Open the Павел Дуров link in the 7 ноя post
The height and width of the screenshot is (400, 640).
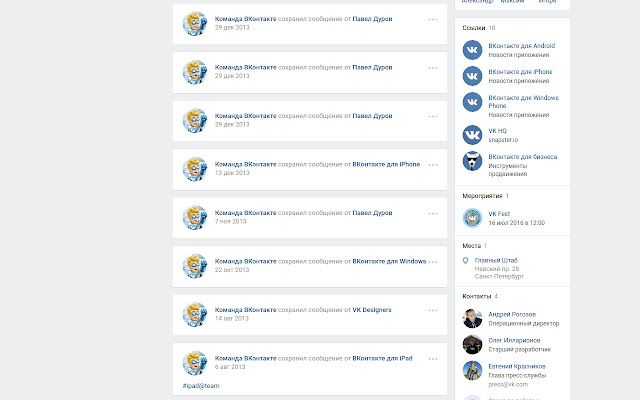click(x=372, y=213)
